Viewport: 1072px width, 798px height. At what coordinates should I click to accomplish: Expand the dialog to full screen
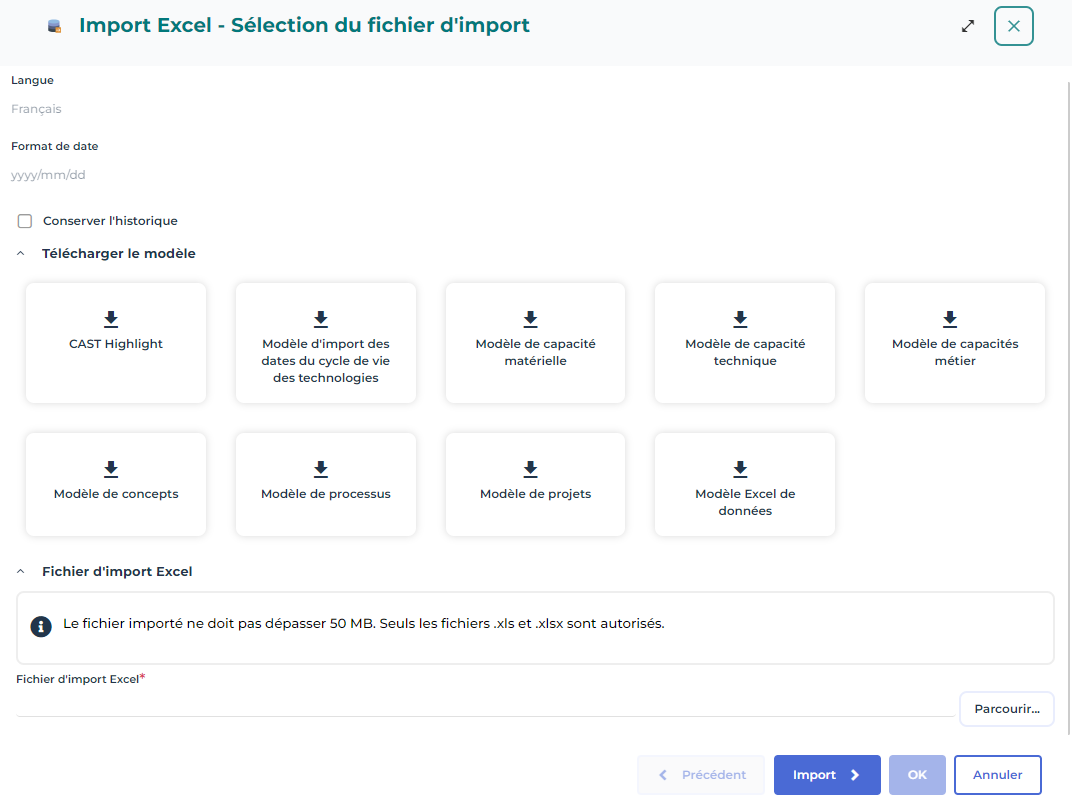967,26
